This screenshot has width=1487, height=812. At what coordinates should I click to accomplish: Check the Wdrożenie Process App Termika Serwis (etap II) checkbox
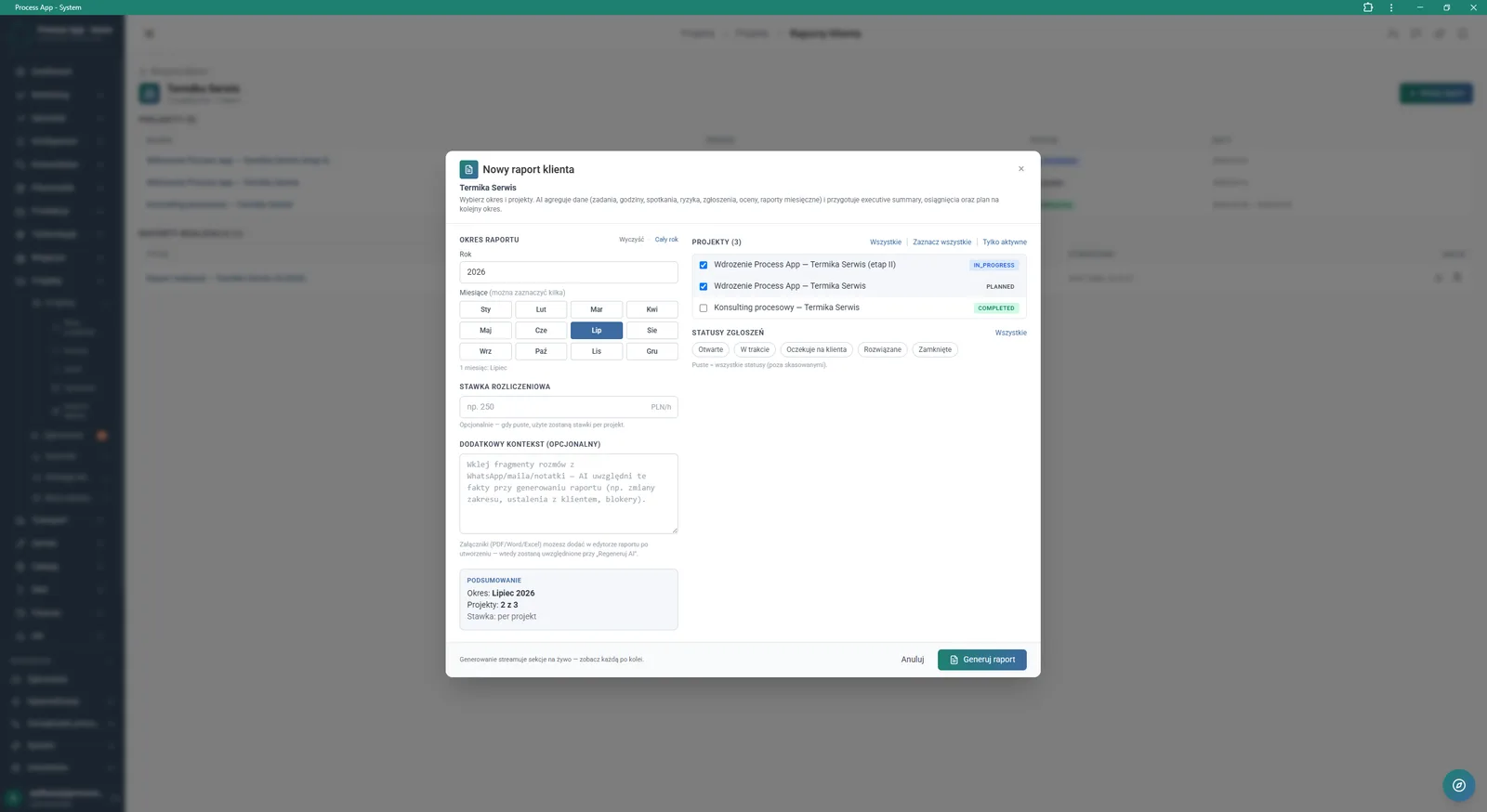704,265
